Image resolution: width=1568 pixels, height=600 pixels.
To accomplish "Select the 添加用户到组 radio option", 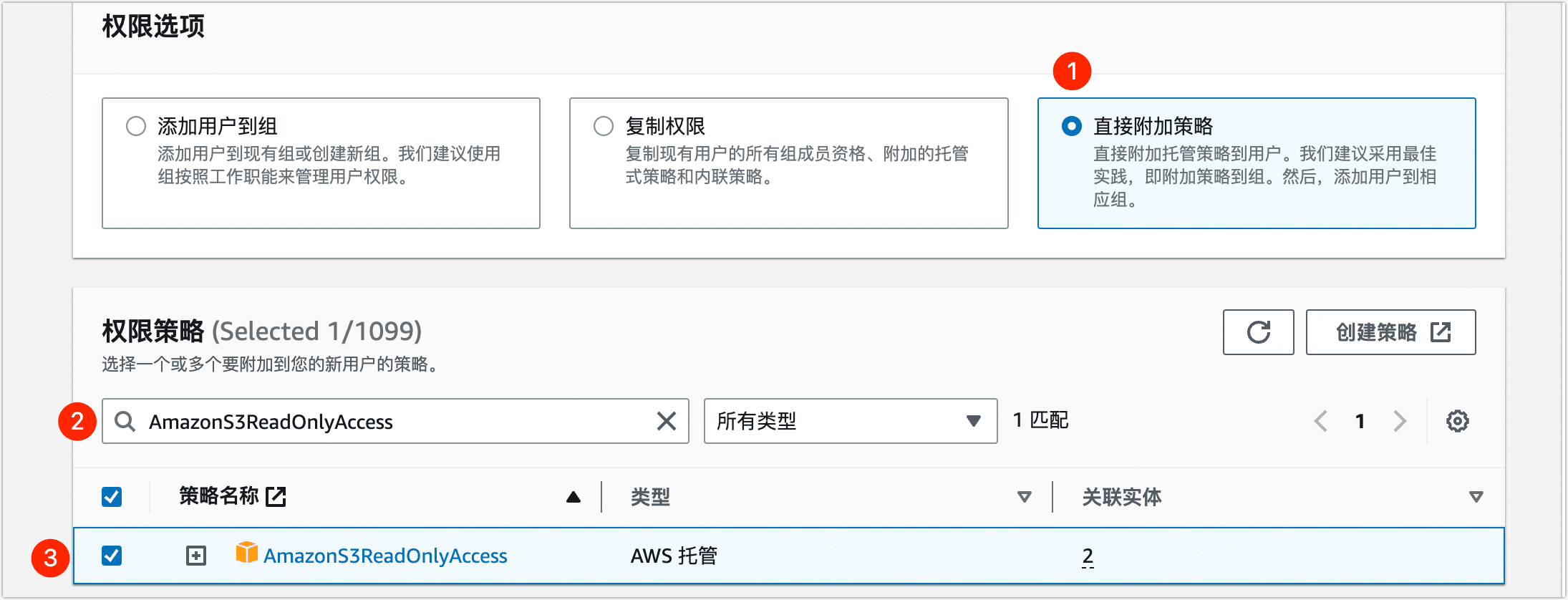I will tap(136, 127).
